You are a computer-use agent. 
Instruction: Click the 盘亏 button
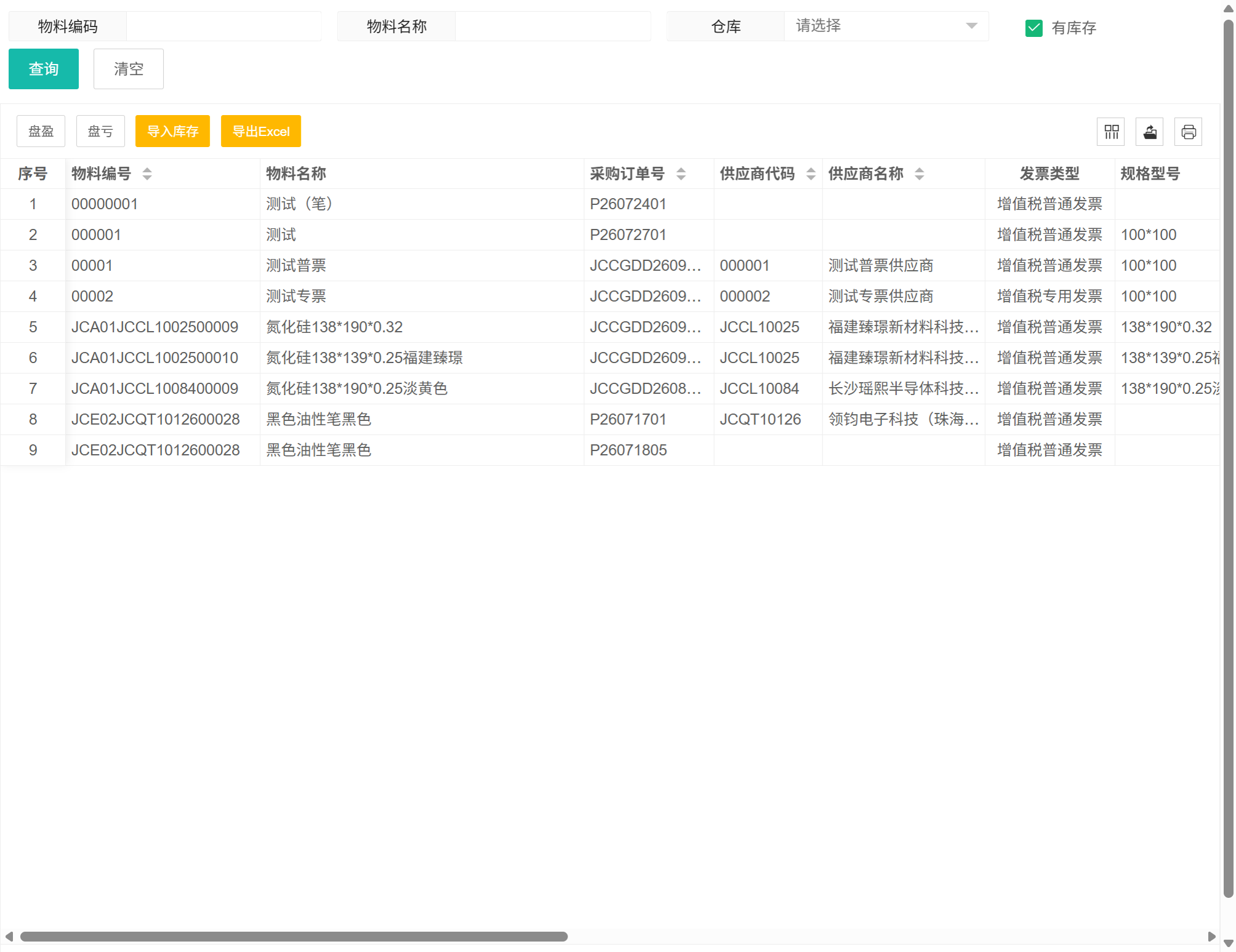click(100, 131)
